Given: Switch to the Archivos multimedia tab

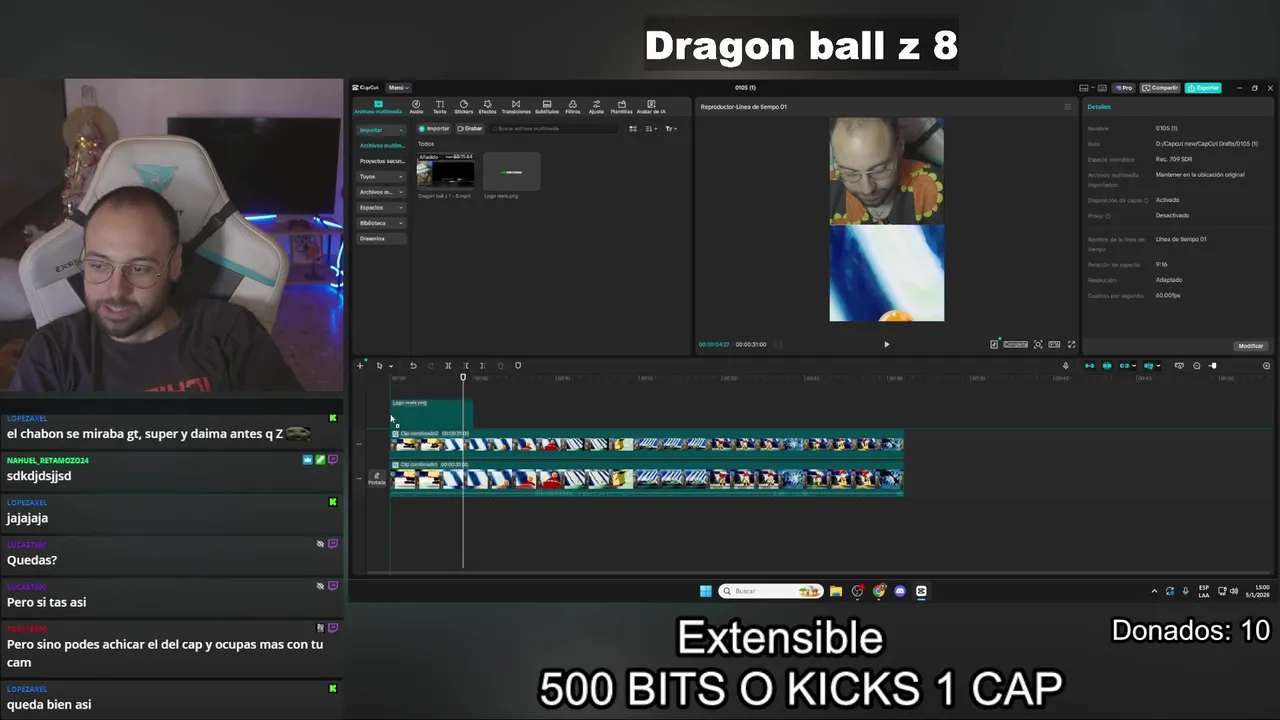Looking at the screenshot, I should tap(378, 107).
